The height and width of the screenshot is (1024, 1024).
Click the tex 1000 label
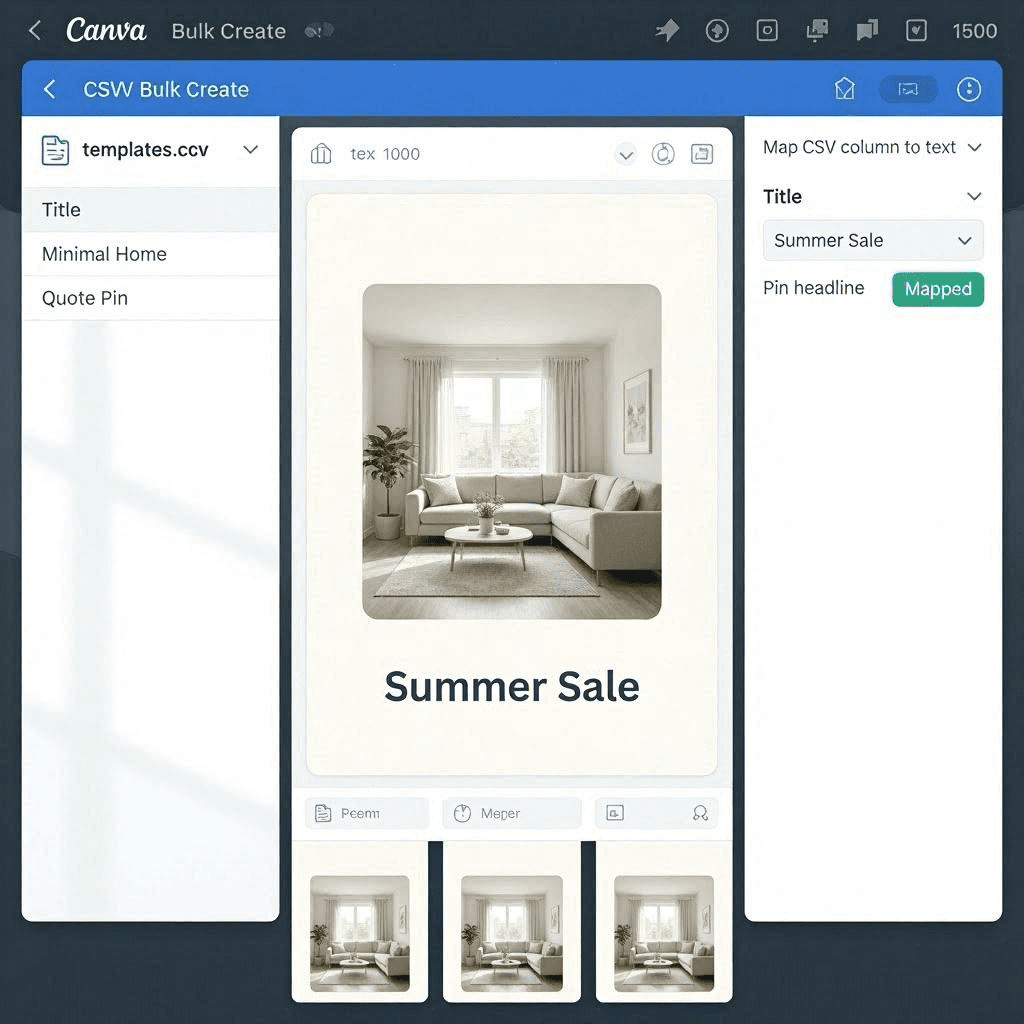point(385,154)
